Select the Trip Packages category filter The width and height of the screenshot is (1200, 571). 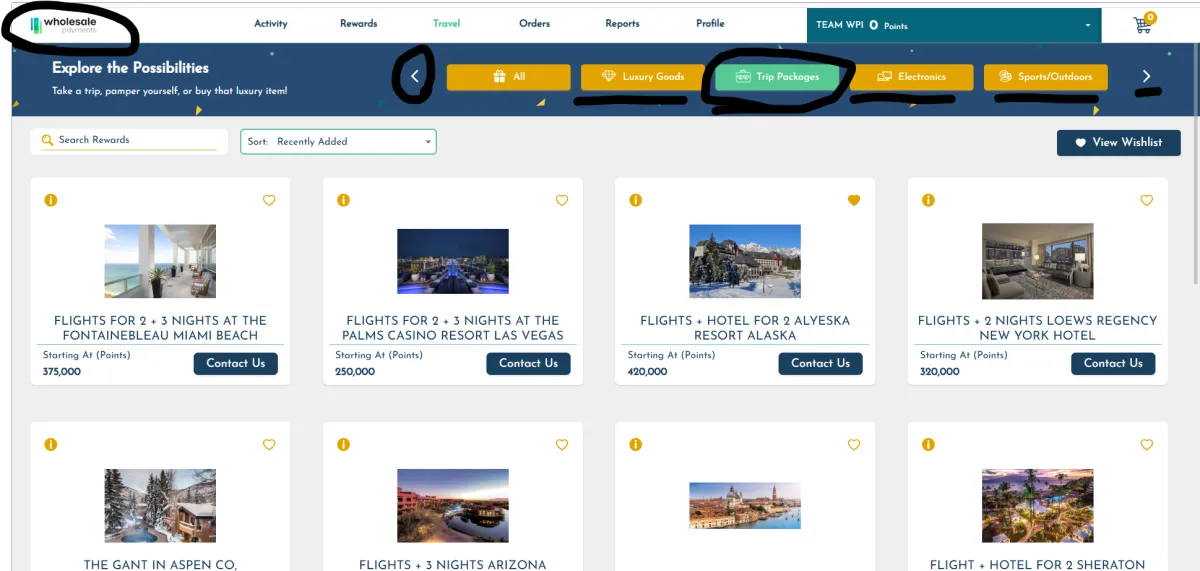(x=777, y=77)
